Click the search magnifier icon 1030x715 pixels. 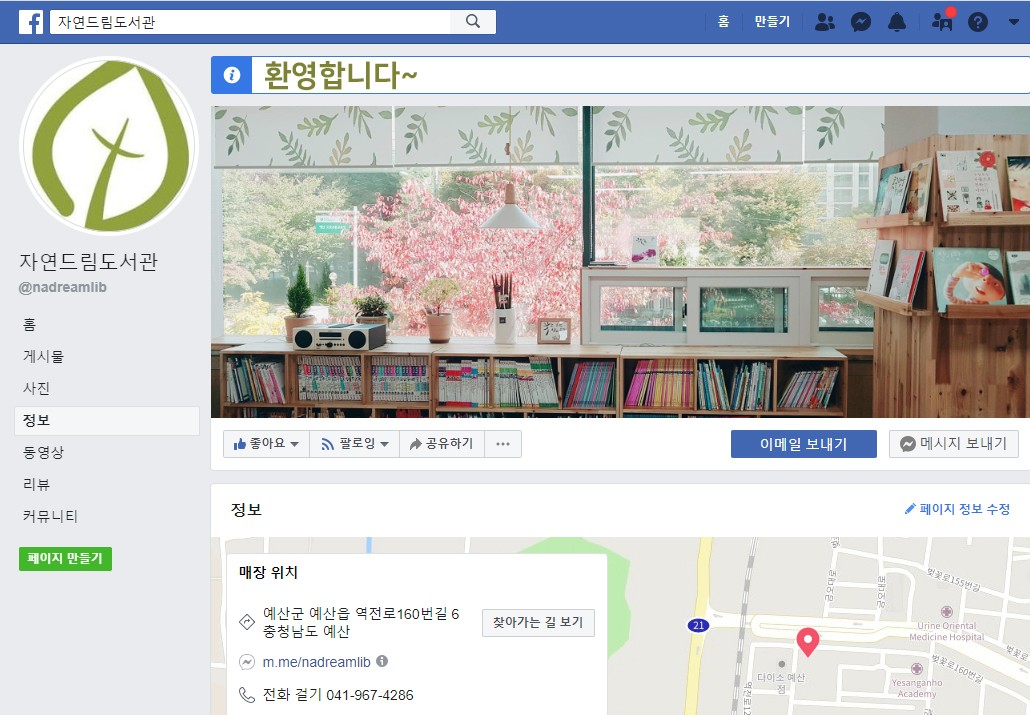(473, 21)
